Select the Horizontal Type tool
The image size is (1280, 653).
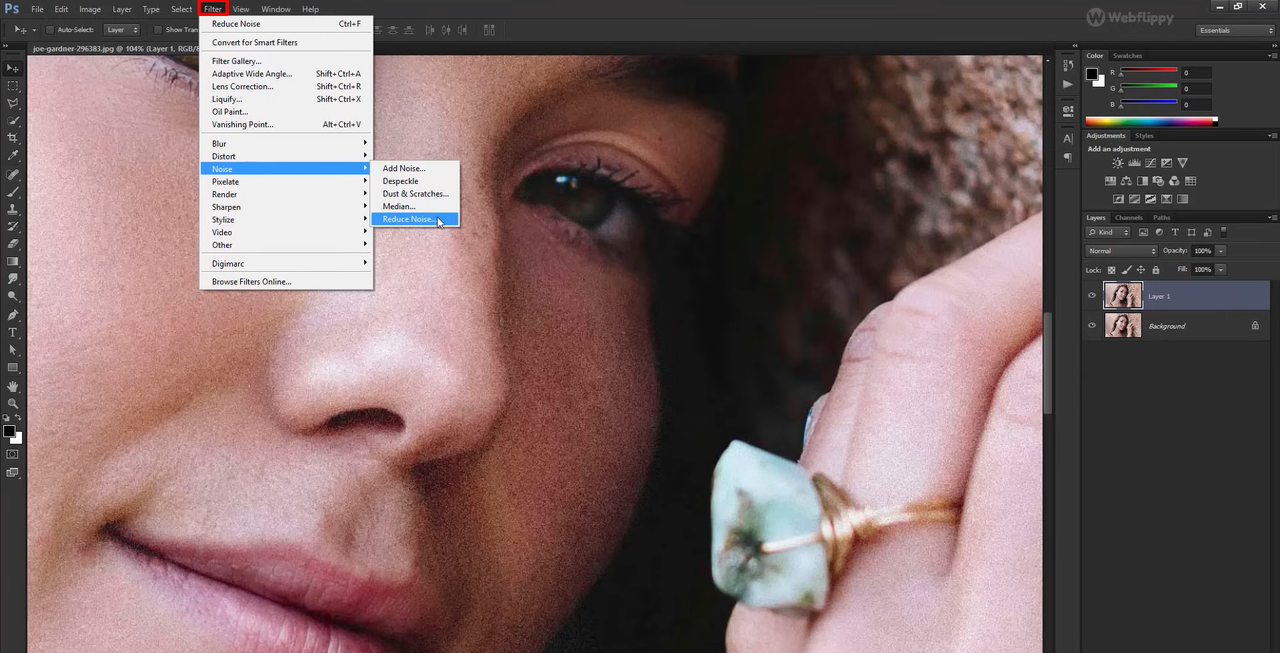[12, 332]
